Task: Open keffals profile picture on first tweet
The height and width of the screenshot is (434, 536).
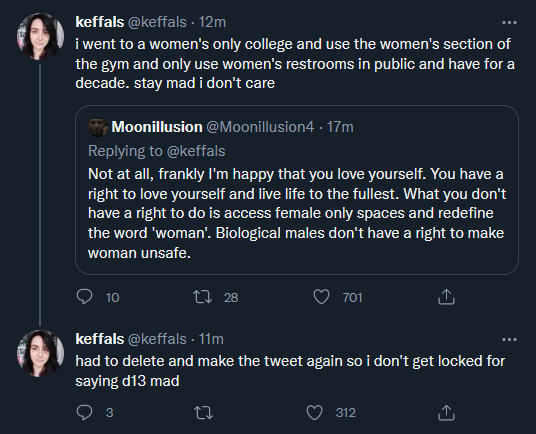Action: click(x=40, y=36)
